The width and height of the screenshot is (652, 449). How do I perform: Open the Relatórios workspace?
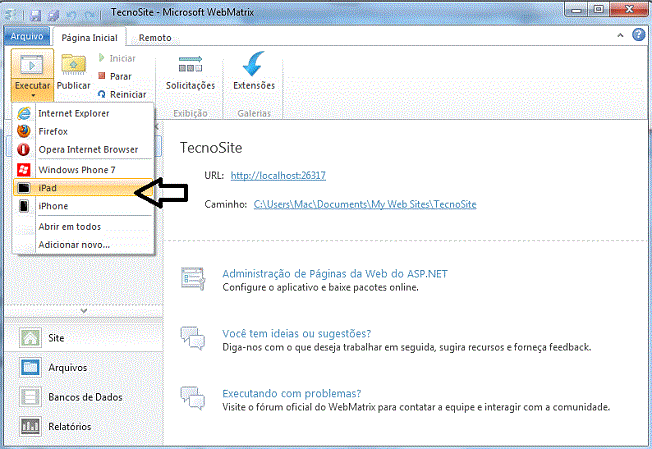83,427
